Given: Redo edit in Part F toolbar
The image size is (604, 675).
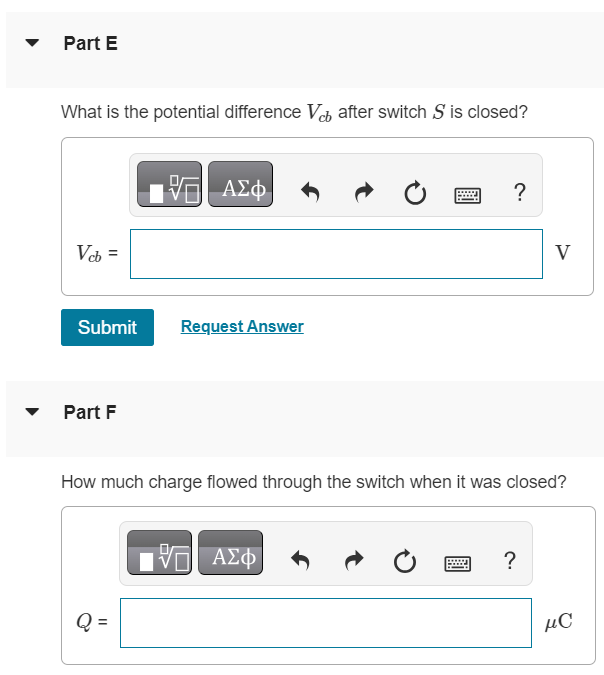Looking at the screenshot, I should 354,560.
